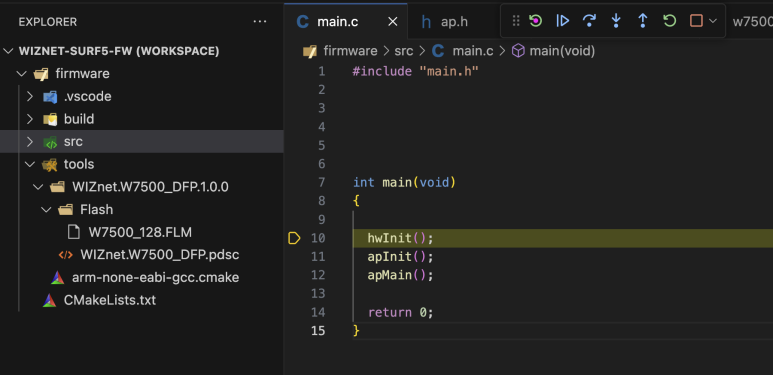
Task: Click the firmware folder icon in Explorer
Action: pos(41,74)
